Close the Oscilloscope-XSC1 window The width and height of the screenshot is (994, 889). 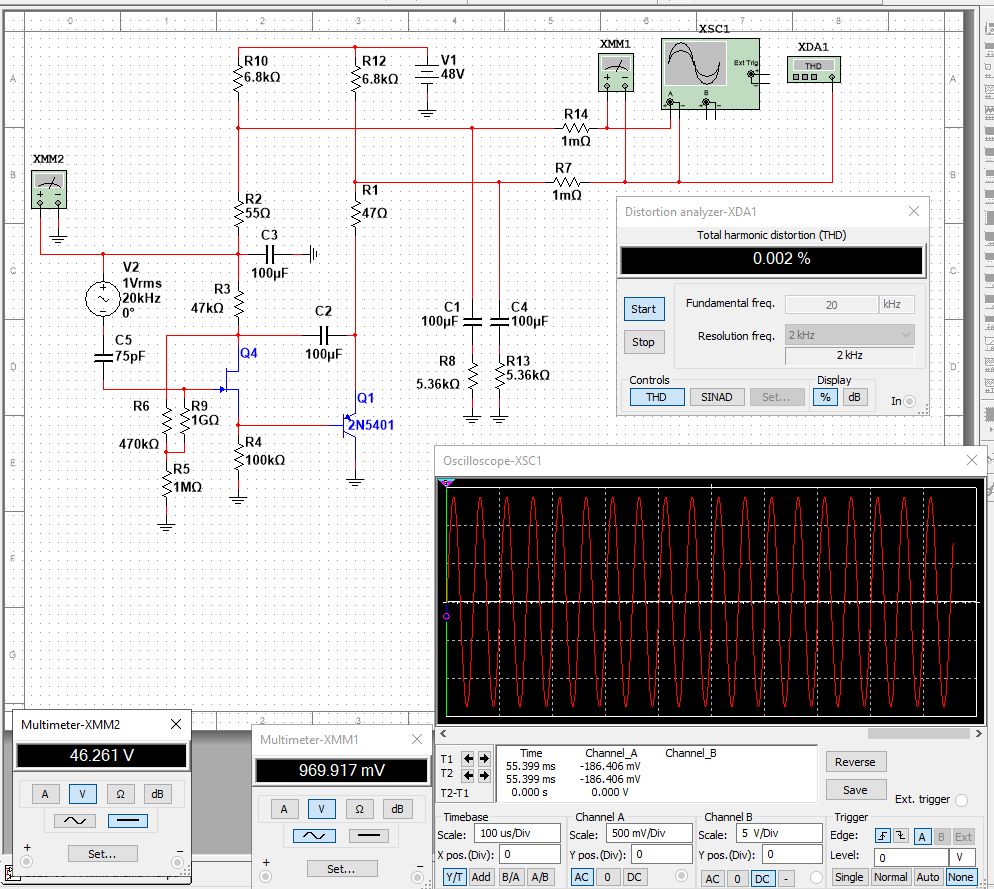tap(971, 460)
